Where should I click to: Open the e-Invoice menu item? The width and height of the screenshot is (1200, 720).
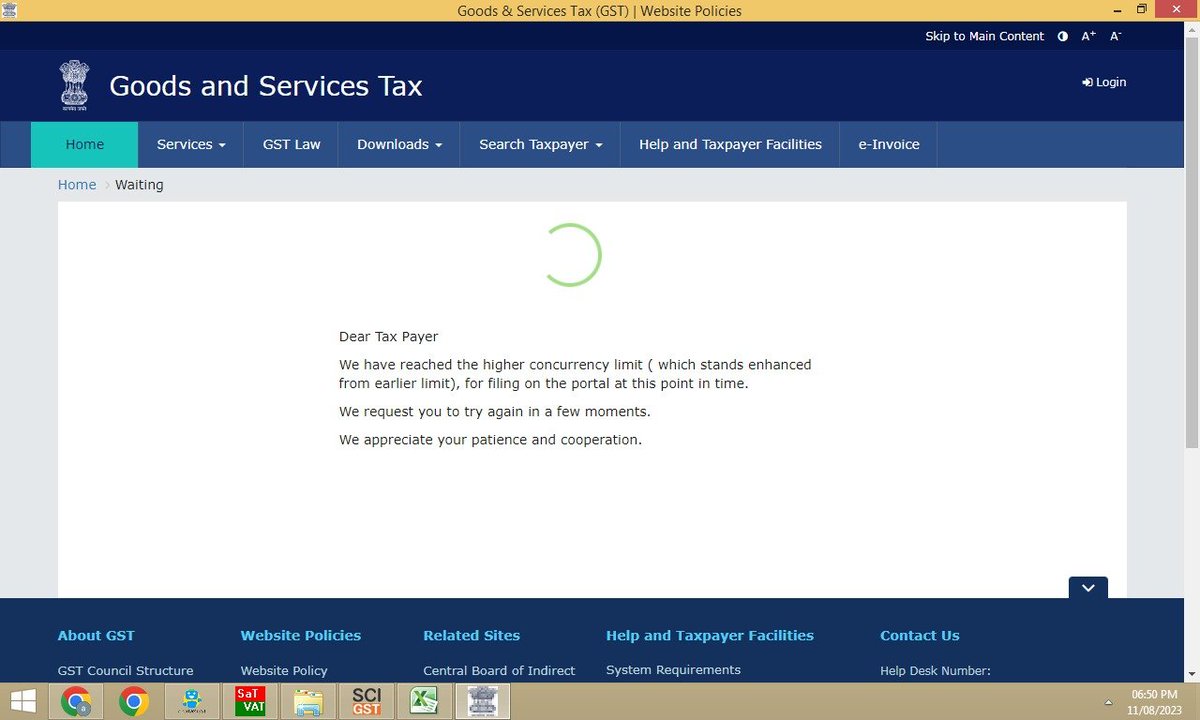(x=888, y=144)
